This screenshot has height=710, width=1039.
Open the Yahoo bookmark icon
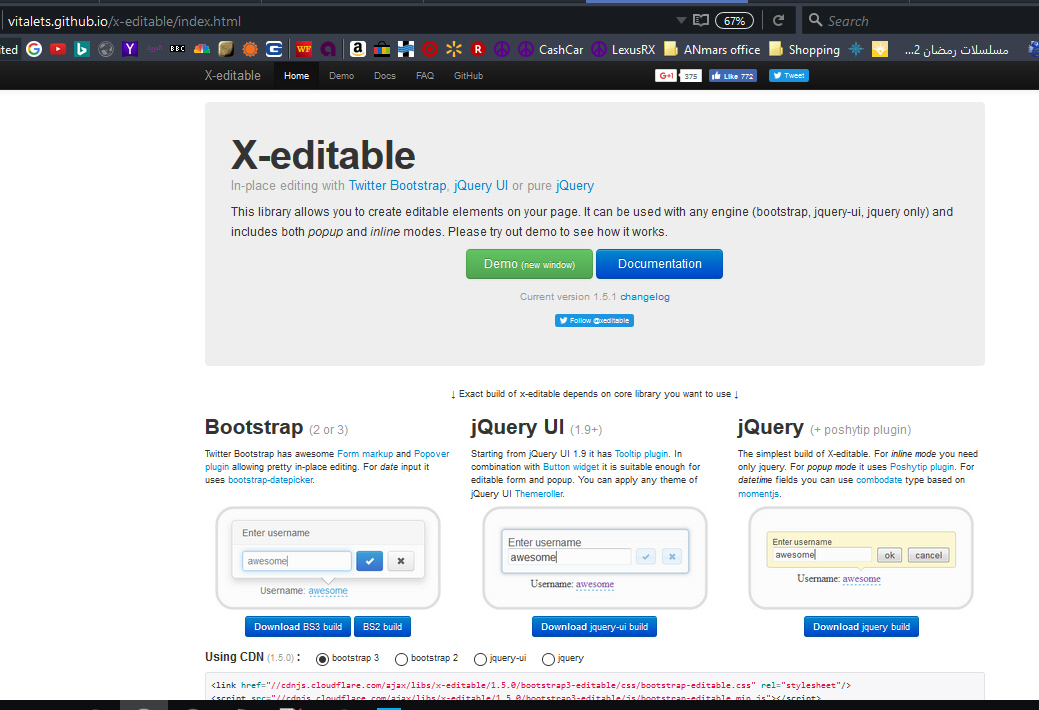(130, 49)
